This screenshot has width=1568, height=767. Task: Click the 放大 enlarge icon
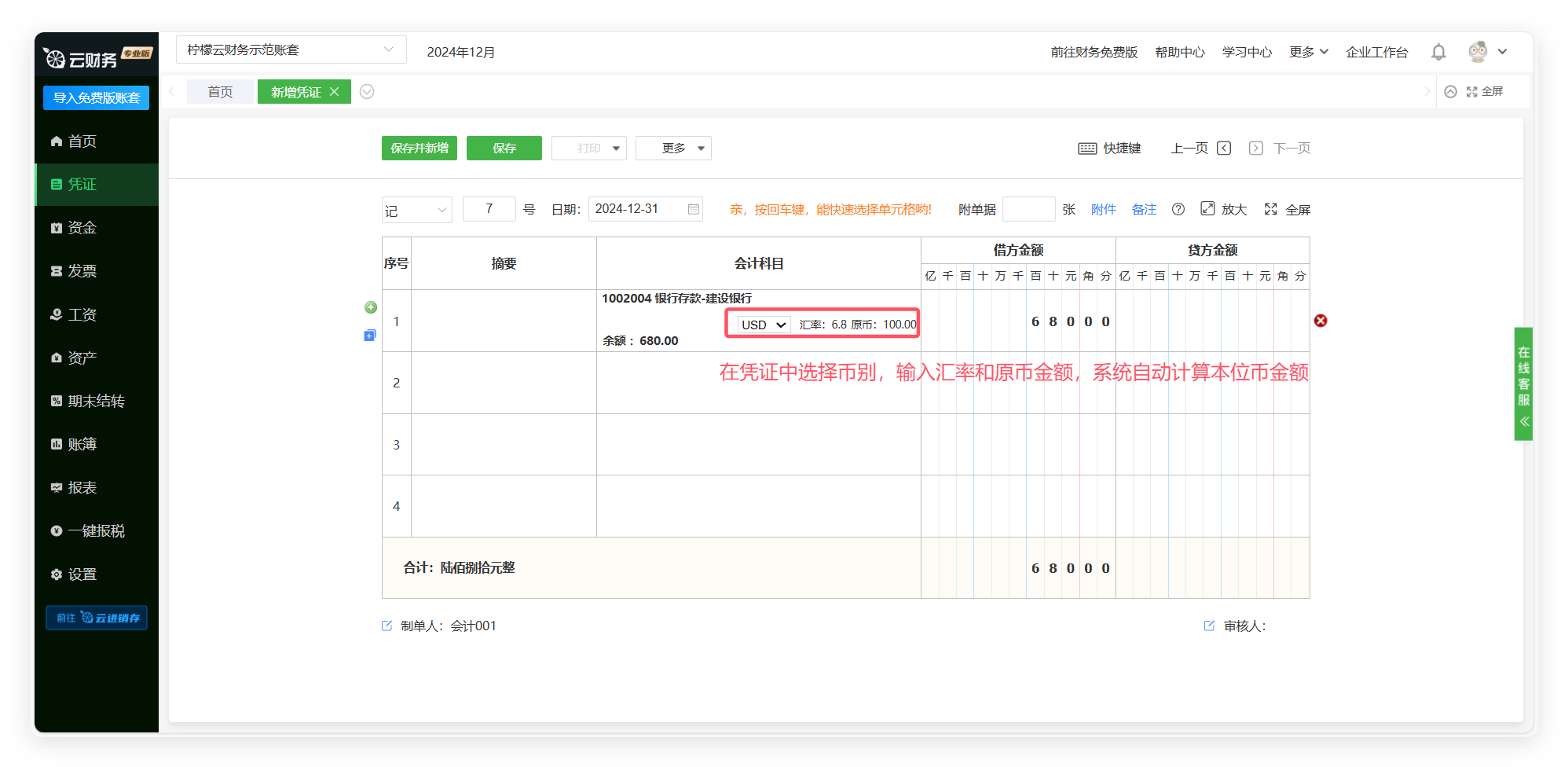1208,209
